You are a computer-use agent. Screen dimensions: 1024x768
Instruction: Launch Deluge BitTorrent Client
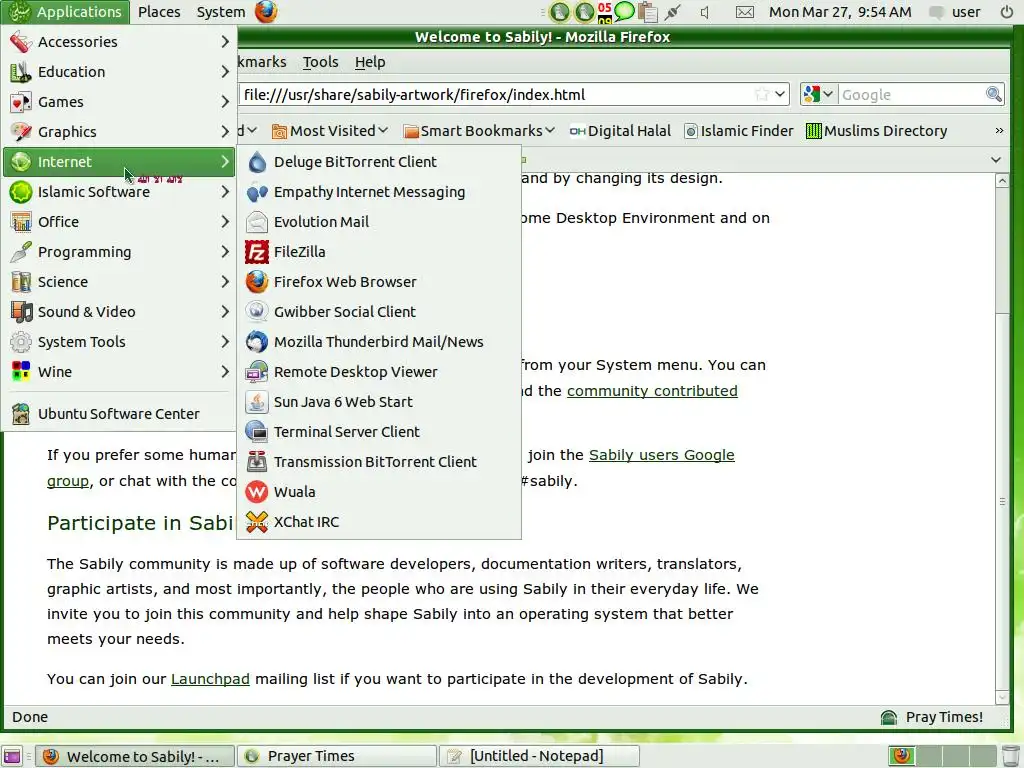[x=379, y=162]
